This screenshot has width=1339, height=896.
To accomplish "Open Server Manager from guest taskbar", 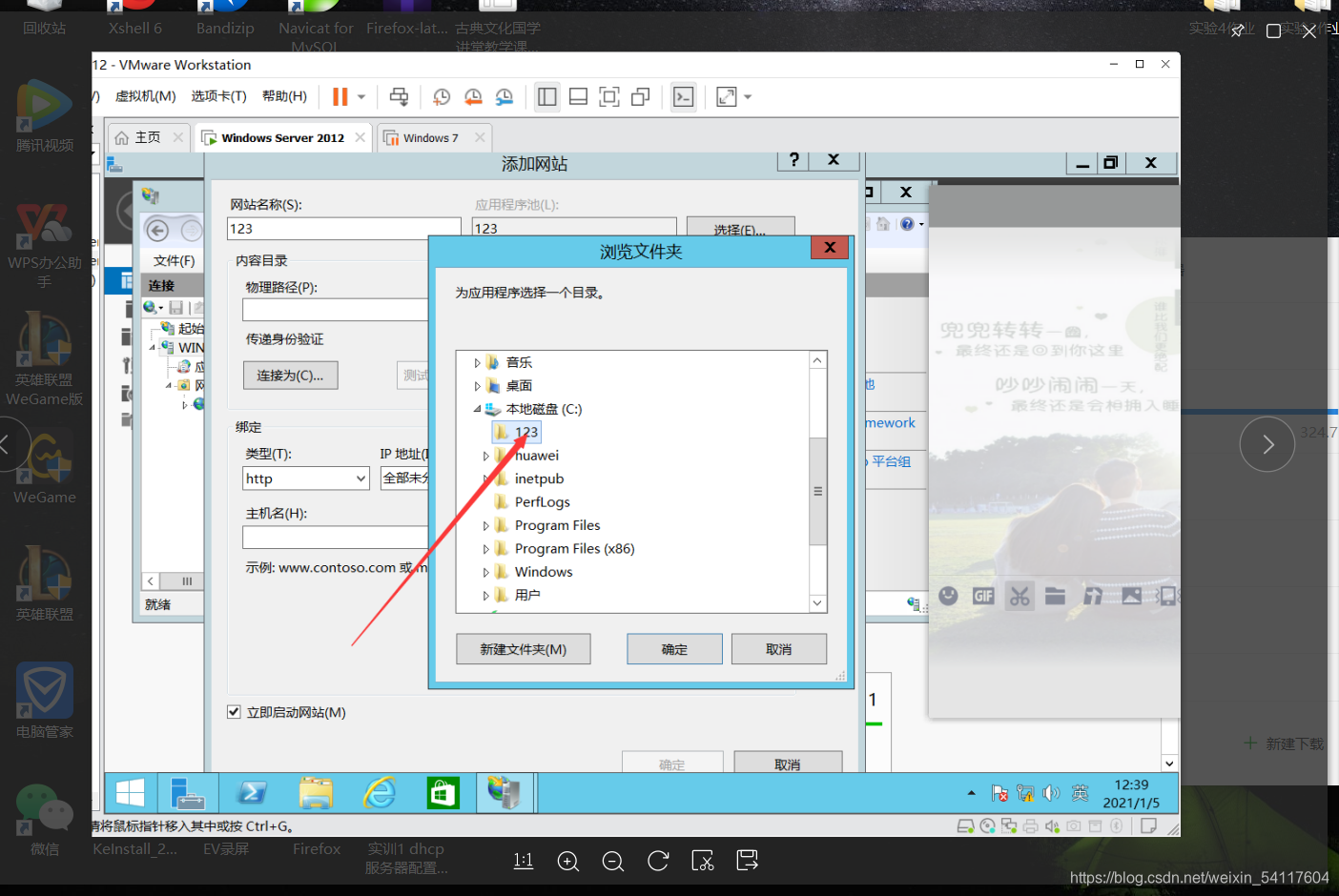I will pos(187,792).
